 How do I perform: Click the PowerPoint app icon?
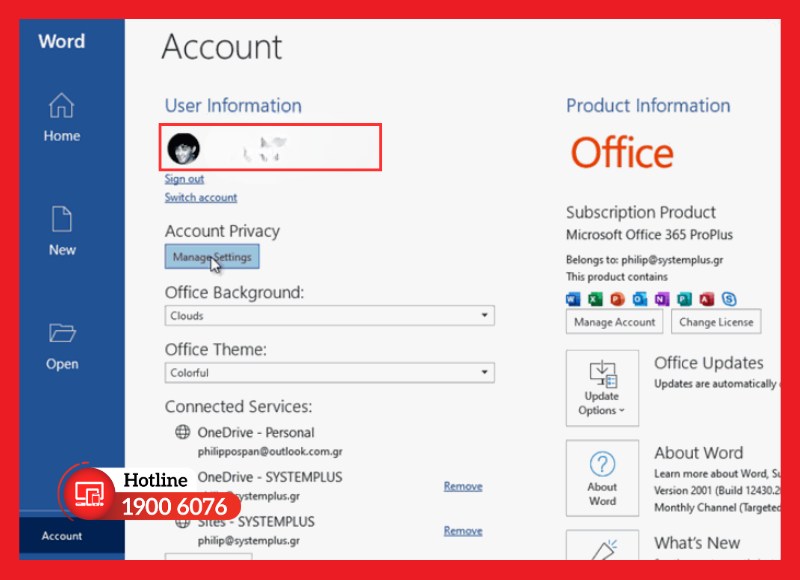point(618,299)
